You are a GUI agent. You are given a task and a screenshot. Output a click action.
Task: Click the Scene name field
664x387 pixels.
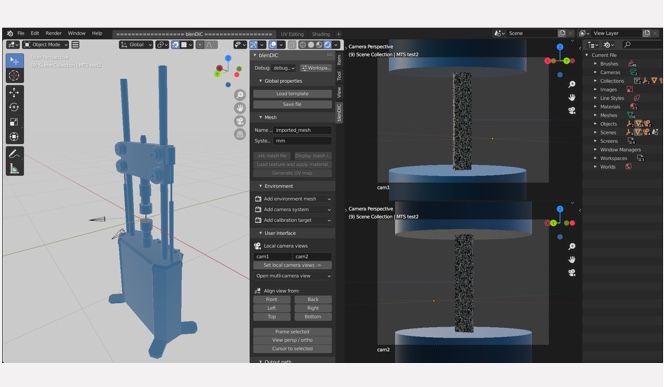coord(531,33)
